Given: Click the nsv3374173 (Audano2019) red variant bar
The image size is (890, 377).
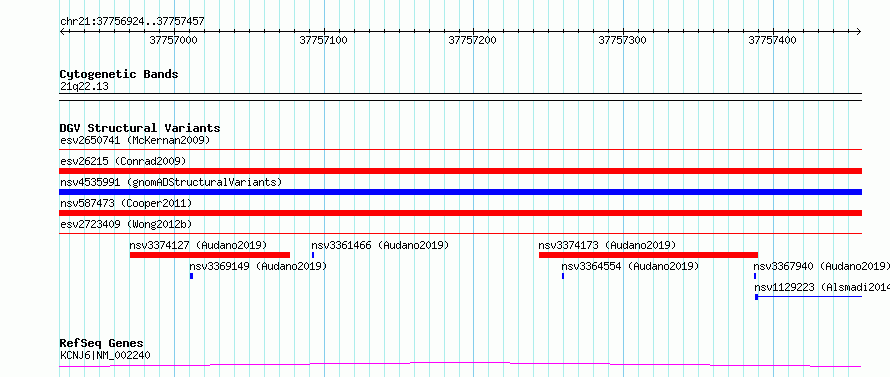Looking at the screenshot, I should click(x=648, y=255).
